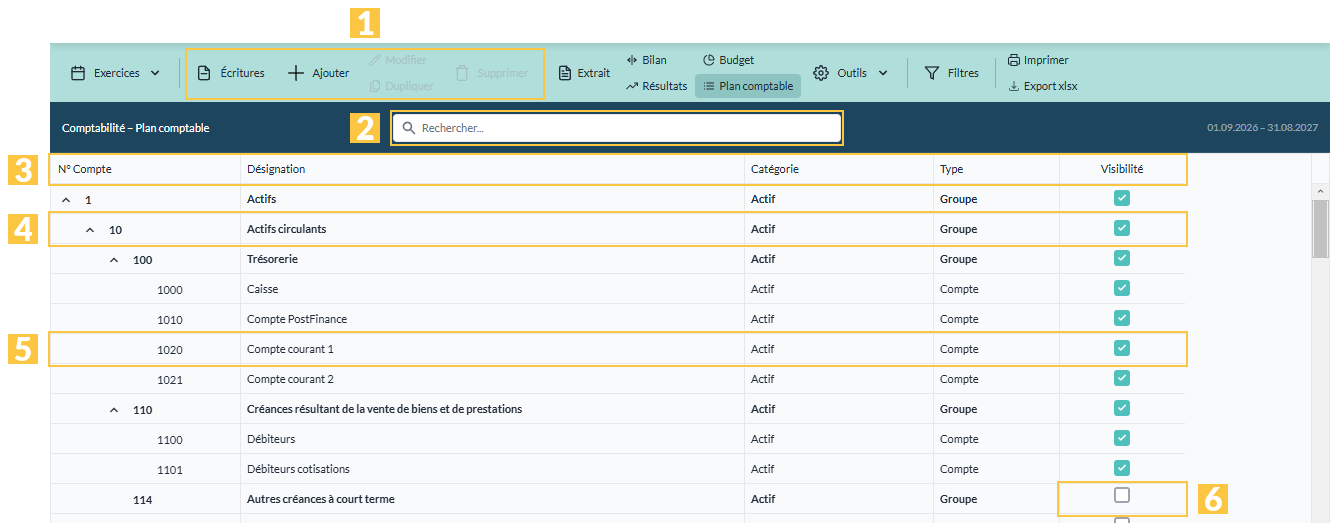Select the Plan comptable tab
This screenshot has height=523, width=1330.
(x=748, y=86)
